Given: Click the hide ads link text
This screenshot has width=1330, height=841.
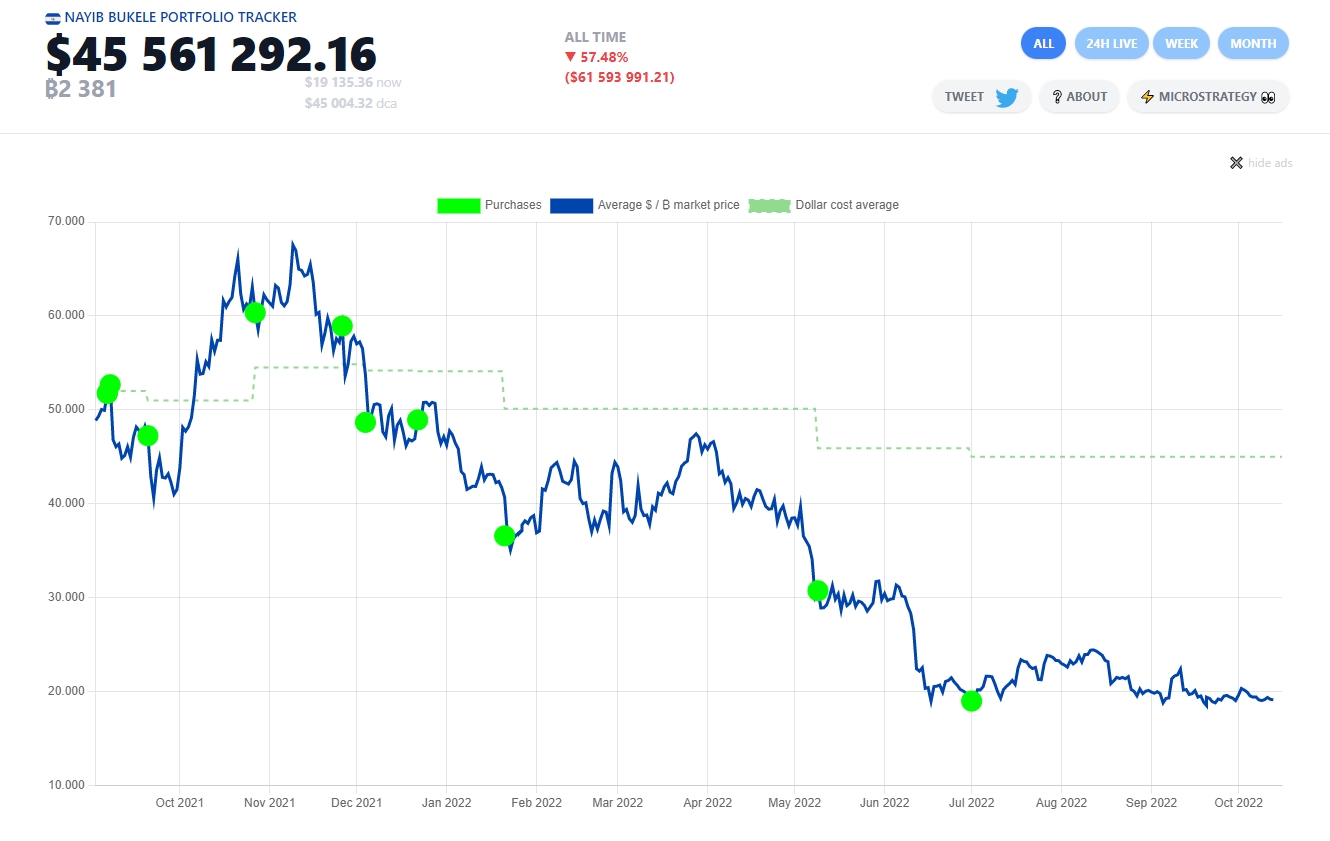Looking at the screenshot, I should point(1270,163).
